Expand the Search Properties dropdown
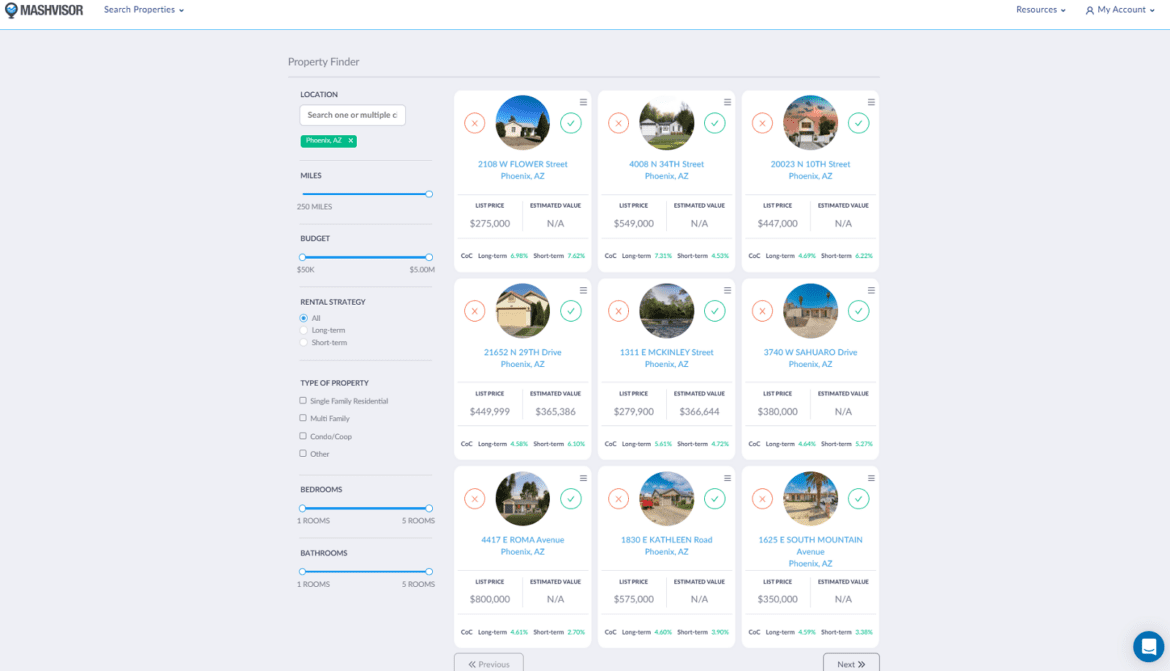This screenshot has width=1170, height=671. click(x=143, y=10)
